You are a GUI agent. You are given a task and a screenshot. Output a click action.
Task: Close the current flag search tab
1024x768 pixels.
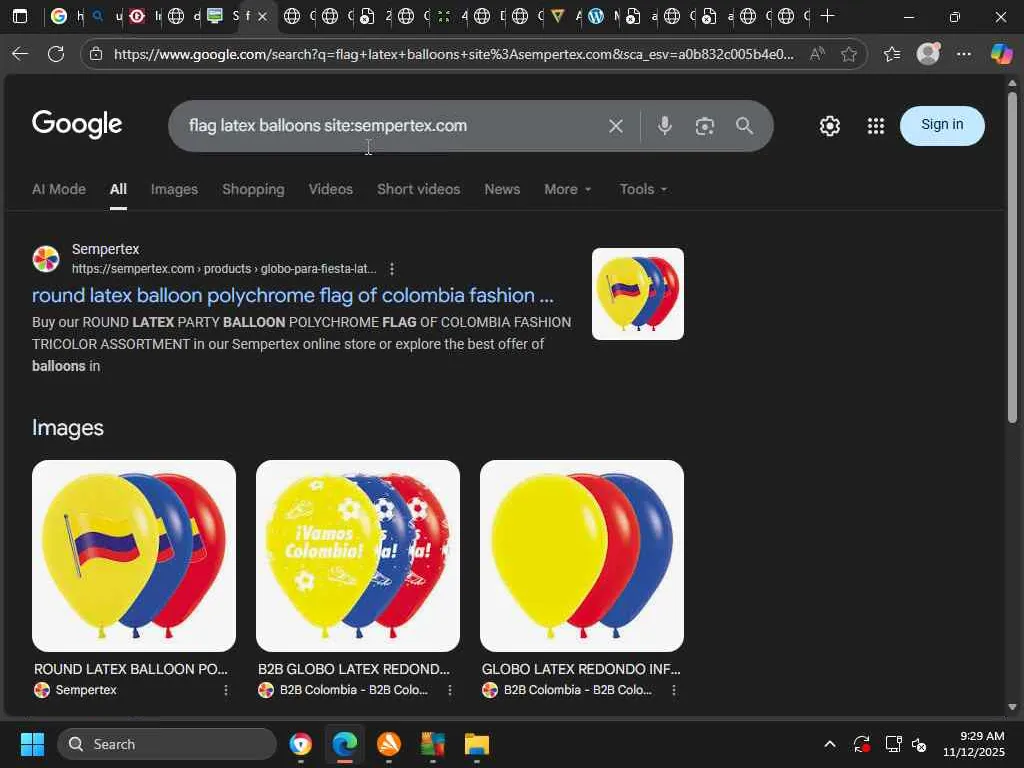[263, 16]
